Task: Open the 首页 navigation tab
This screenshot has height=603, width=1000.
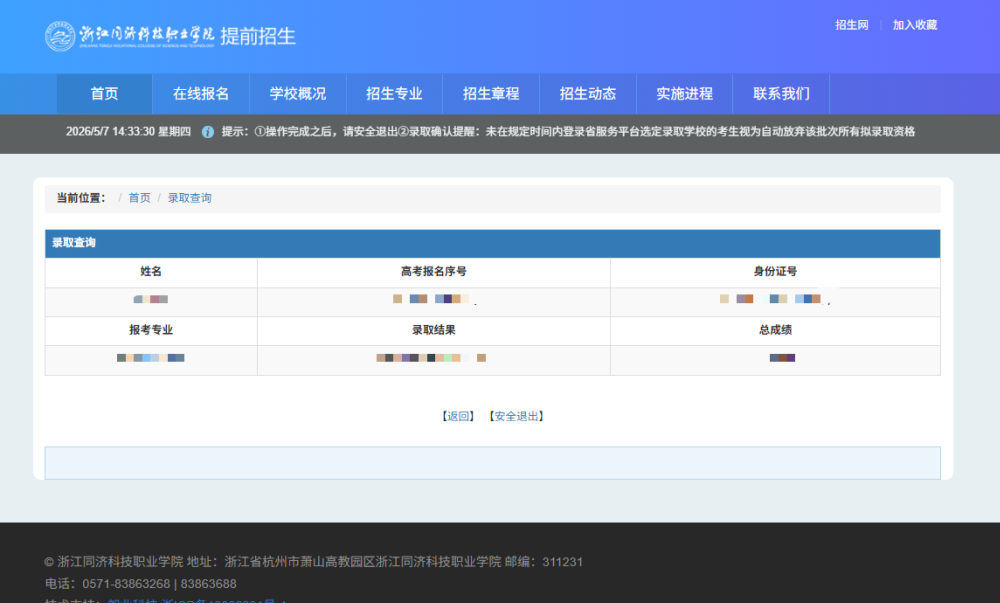Action: coord(105,94)
